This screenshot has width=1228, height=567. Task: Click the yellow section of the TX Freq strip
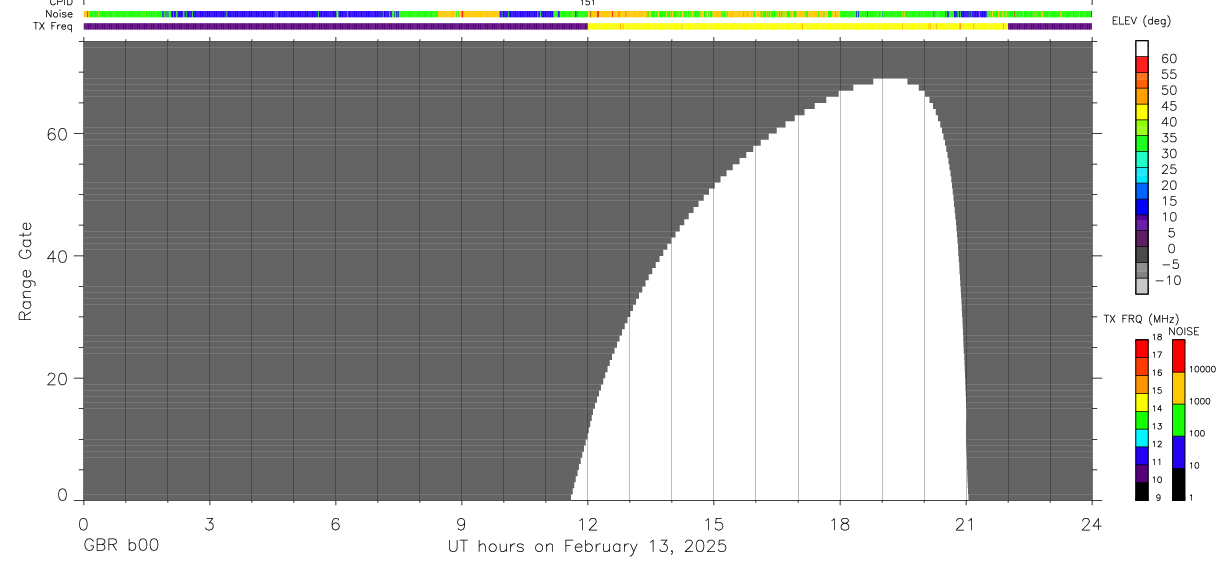pyautogui.click(x=797, y=27)
